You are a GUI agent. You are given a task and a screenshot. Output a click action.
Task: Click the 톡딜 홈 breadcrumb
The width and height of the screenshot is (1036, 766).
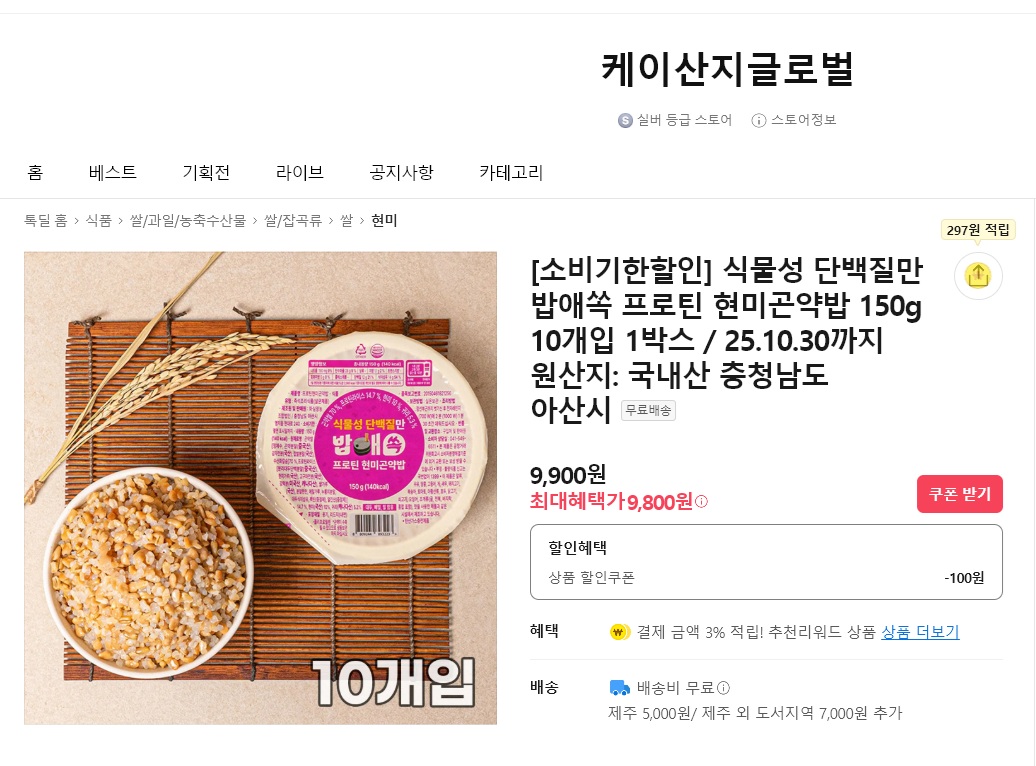tap(46, 220)
